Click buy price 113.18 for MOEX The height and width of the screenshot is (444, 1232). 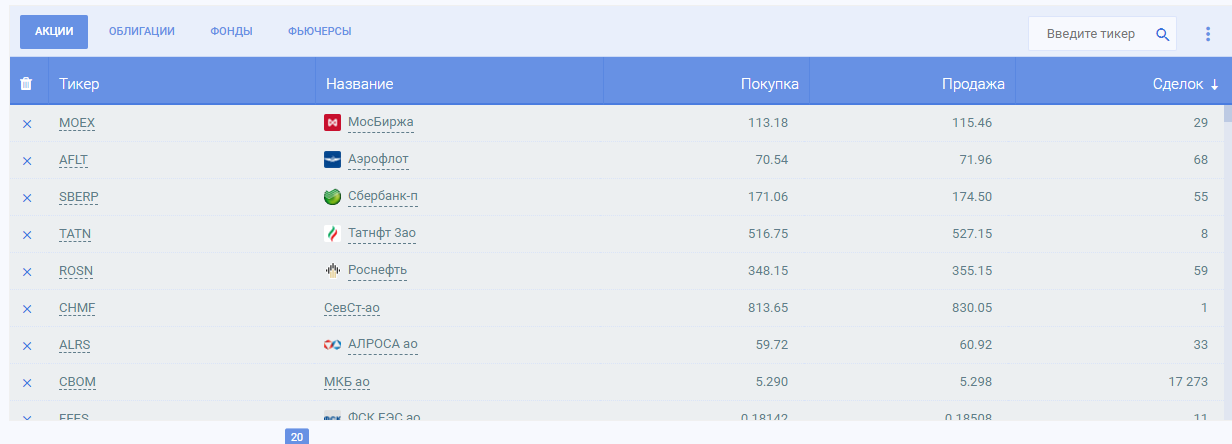pos(768,123)
